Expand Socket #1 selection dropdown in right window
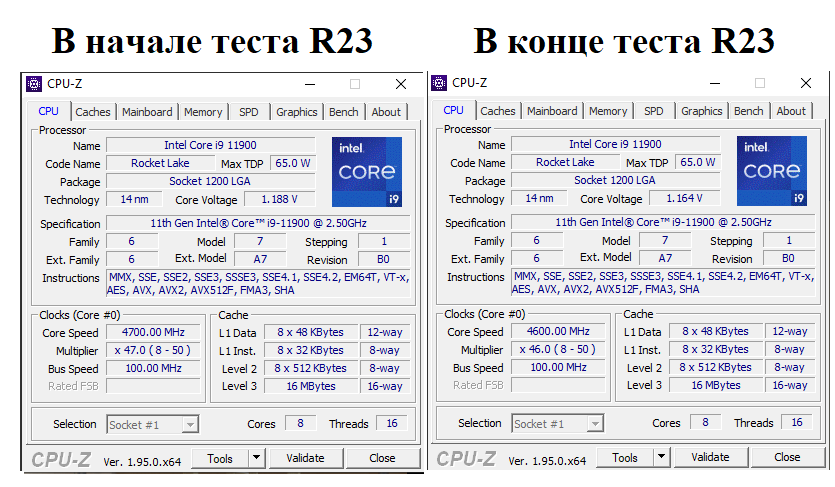835x487 pixels. click(595, 424)
